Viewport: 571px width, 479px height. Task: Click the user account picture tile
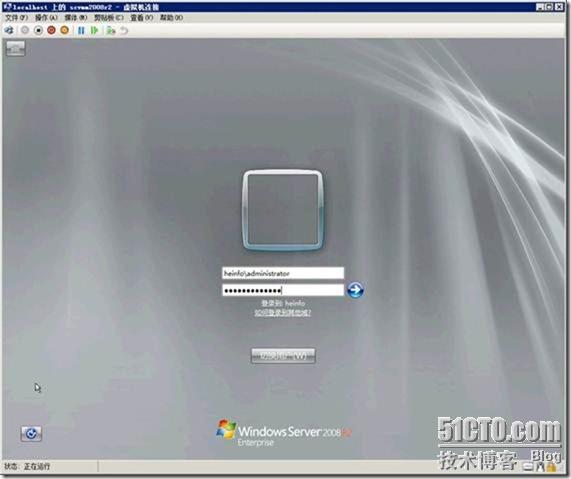(283, 210)
